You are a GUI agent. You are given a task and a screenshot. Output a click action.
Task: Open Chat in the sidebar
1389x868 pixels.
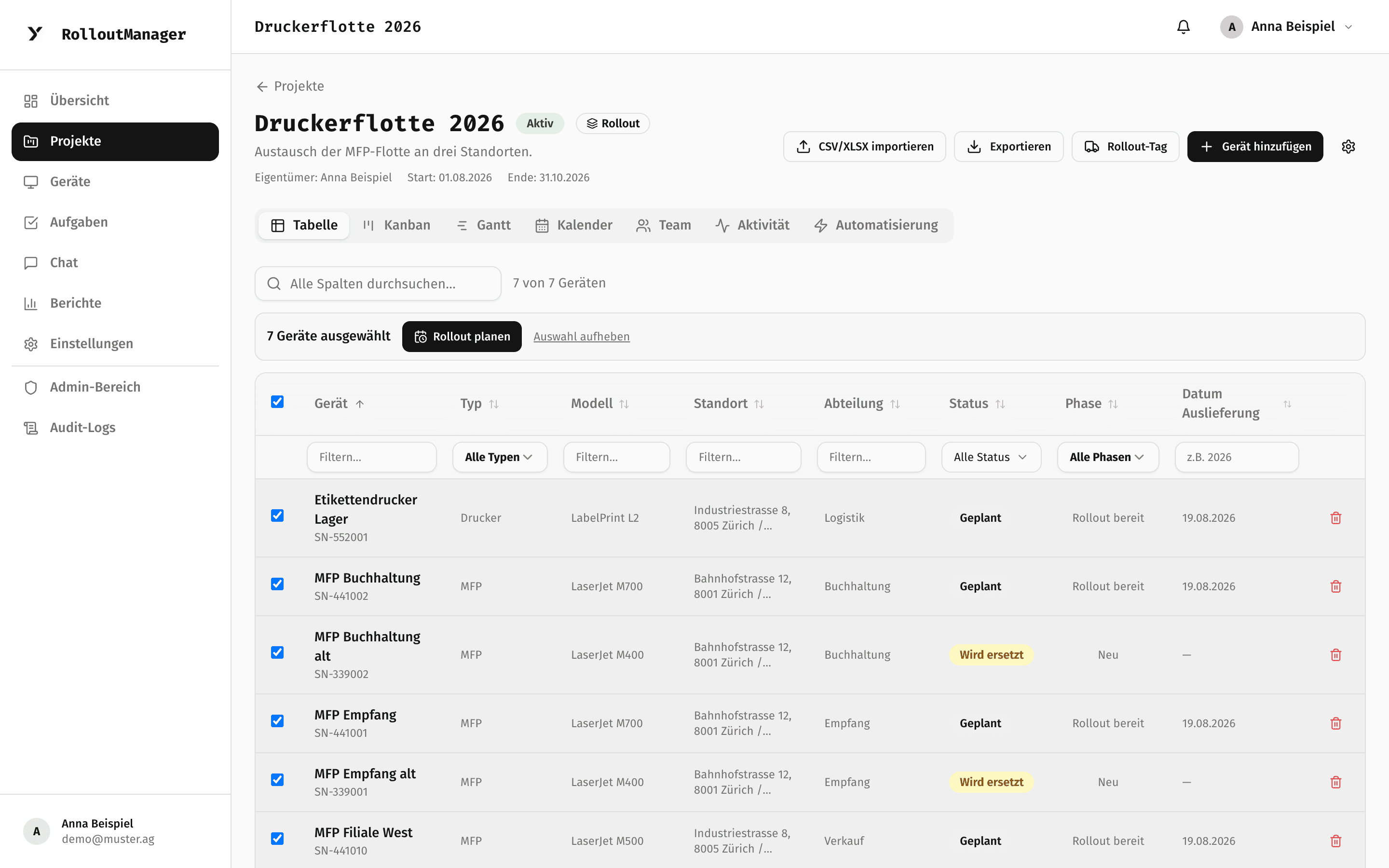(115, 263)
